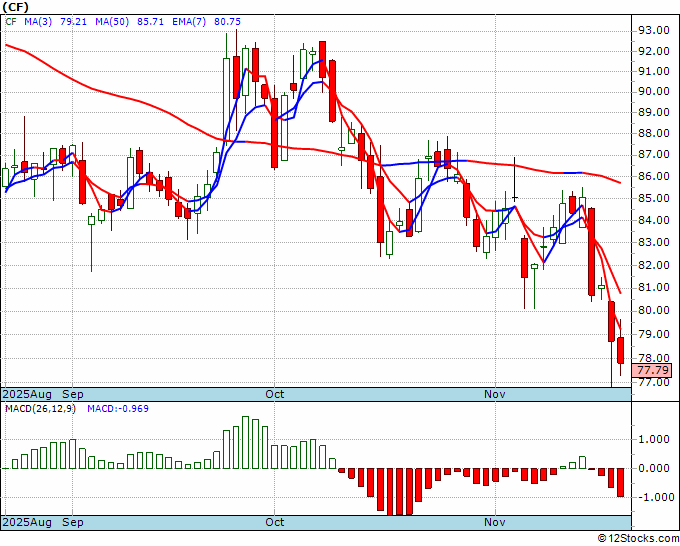Click the green CF symbol in legend
The image size is (680, 546).
click(x=11, y=22)
